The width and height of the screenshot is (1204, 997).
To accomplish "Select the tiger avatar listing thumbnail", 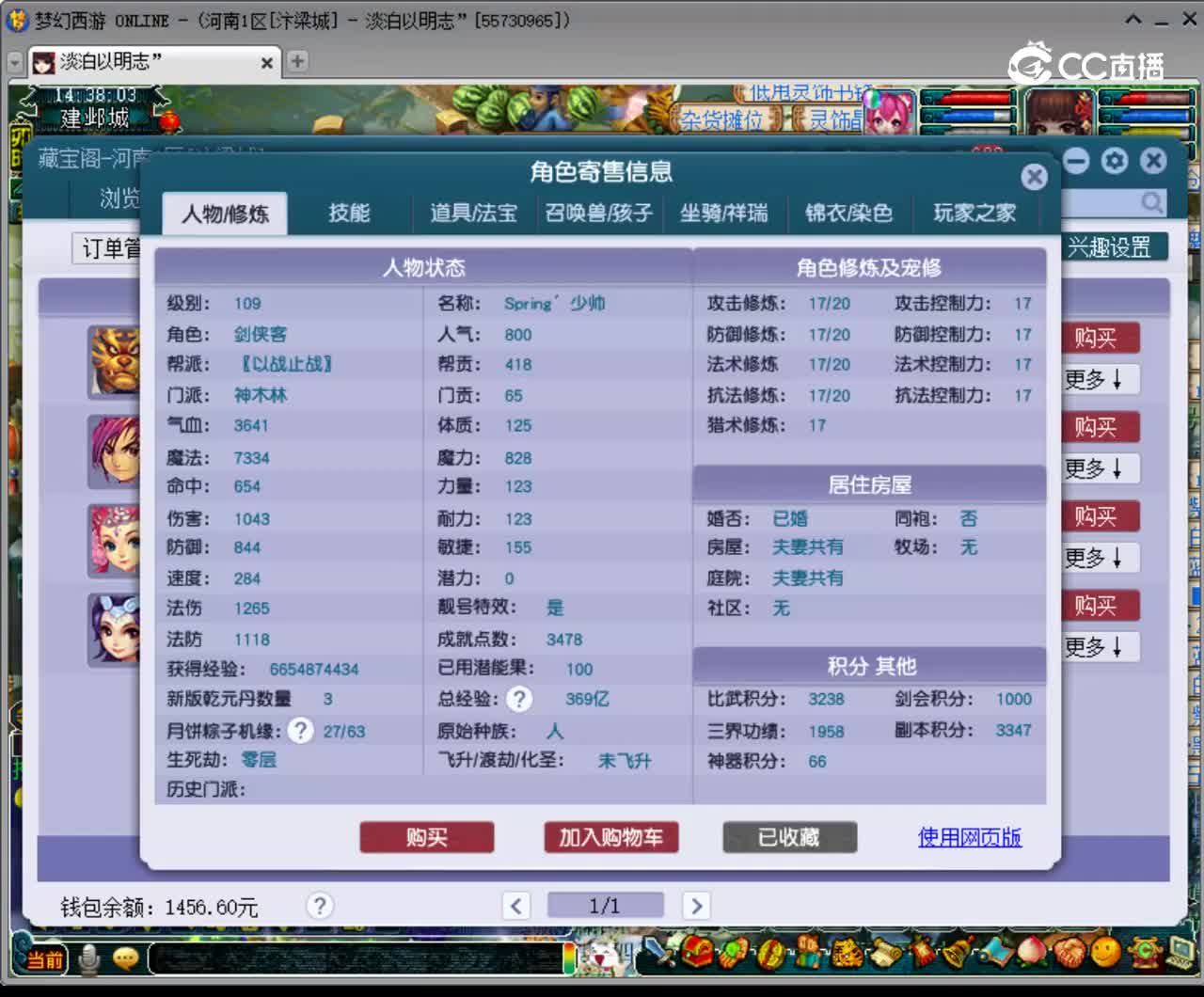I will pos(114,361).
